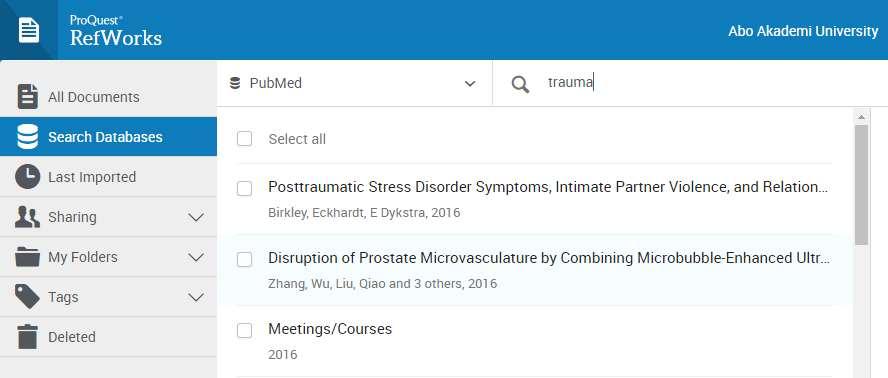This screenshot has width=888, height=378.
Task: Open the Deleted trash can icon
Action: tap(28, 337)
